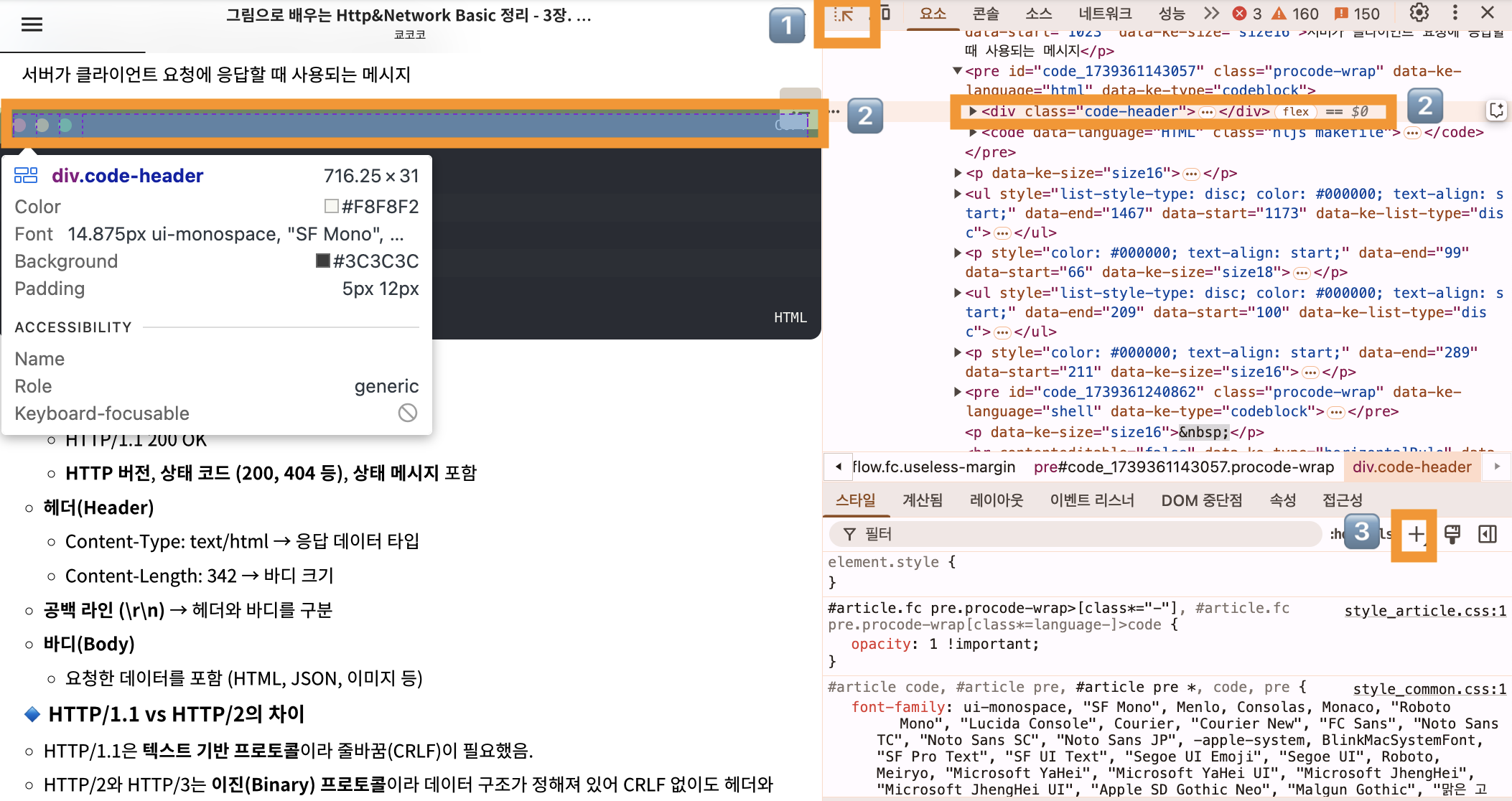1512x801 pixels.
Task: Click the AI assistance icon beside code-header row
Action: 1496,110
